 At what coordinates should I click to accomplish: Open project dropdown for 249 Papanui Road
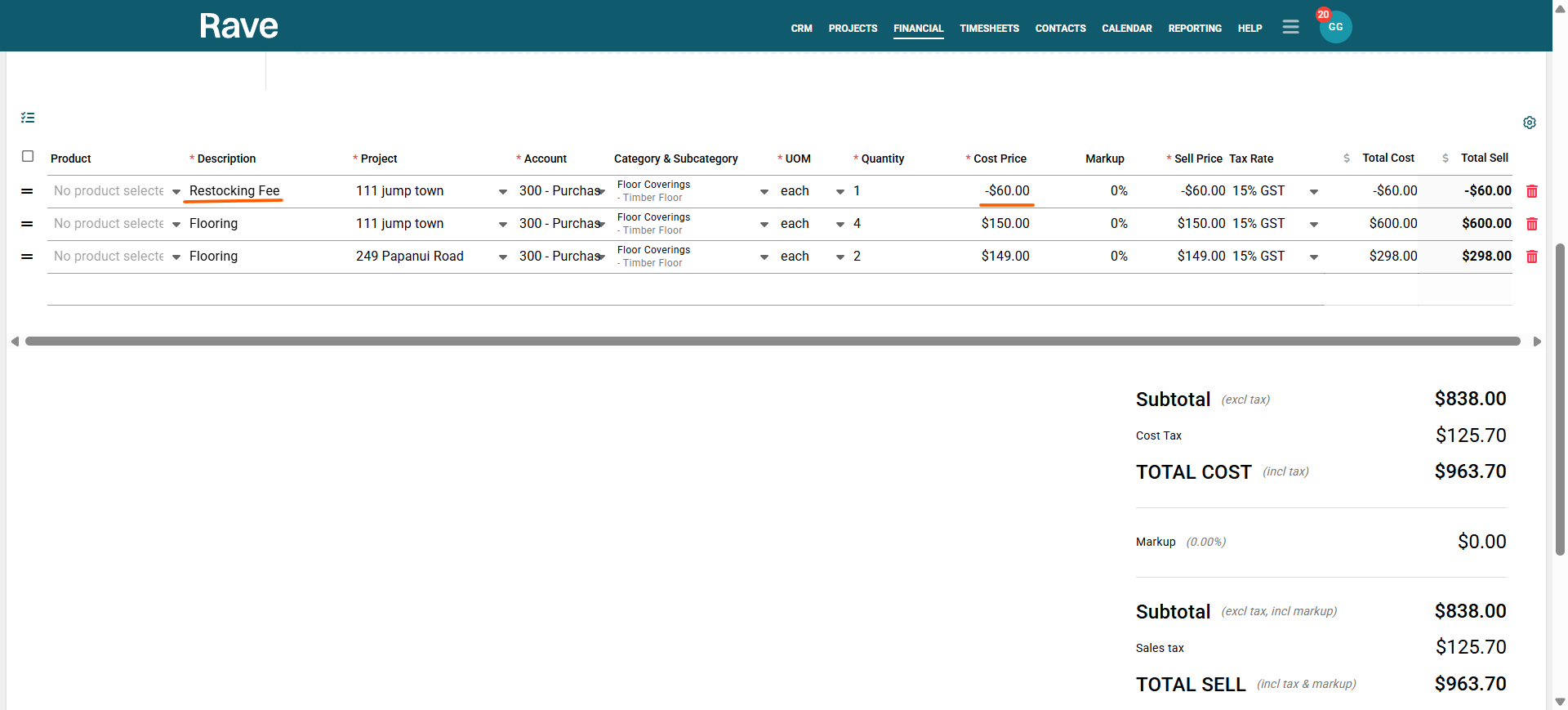[503, 257]
